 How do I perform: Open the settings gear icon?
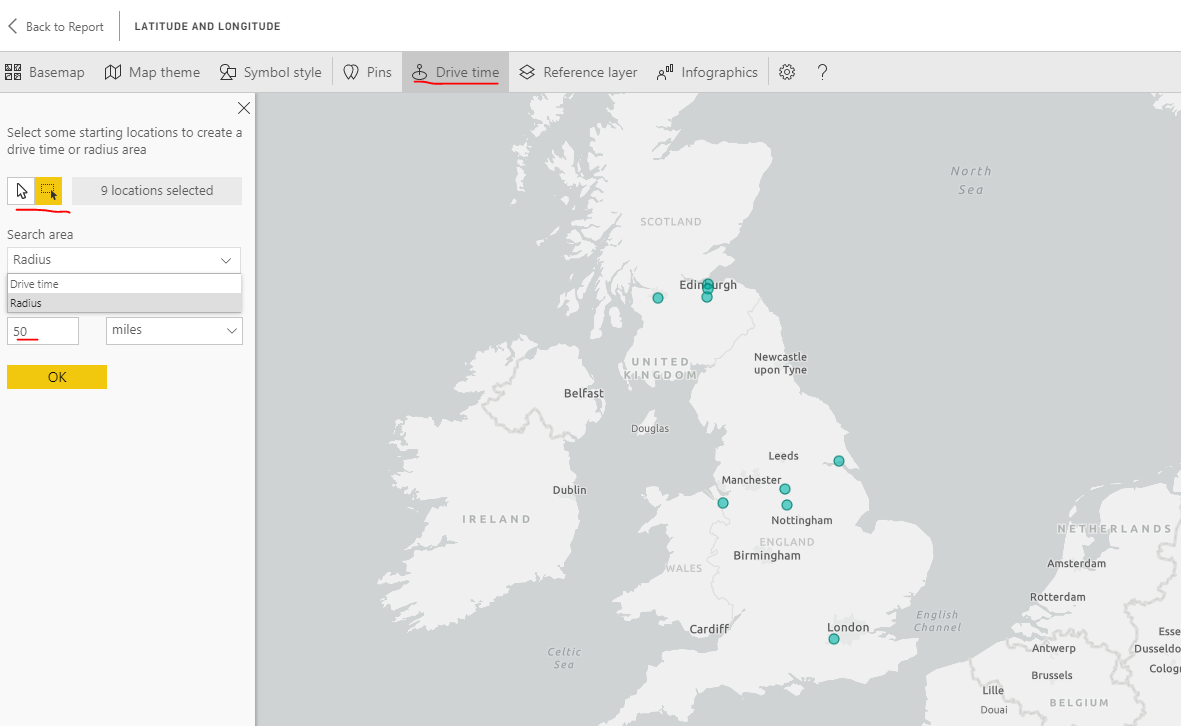pyautogui.click(x=787, y=72)
